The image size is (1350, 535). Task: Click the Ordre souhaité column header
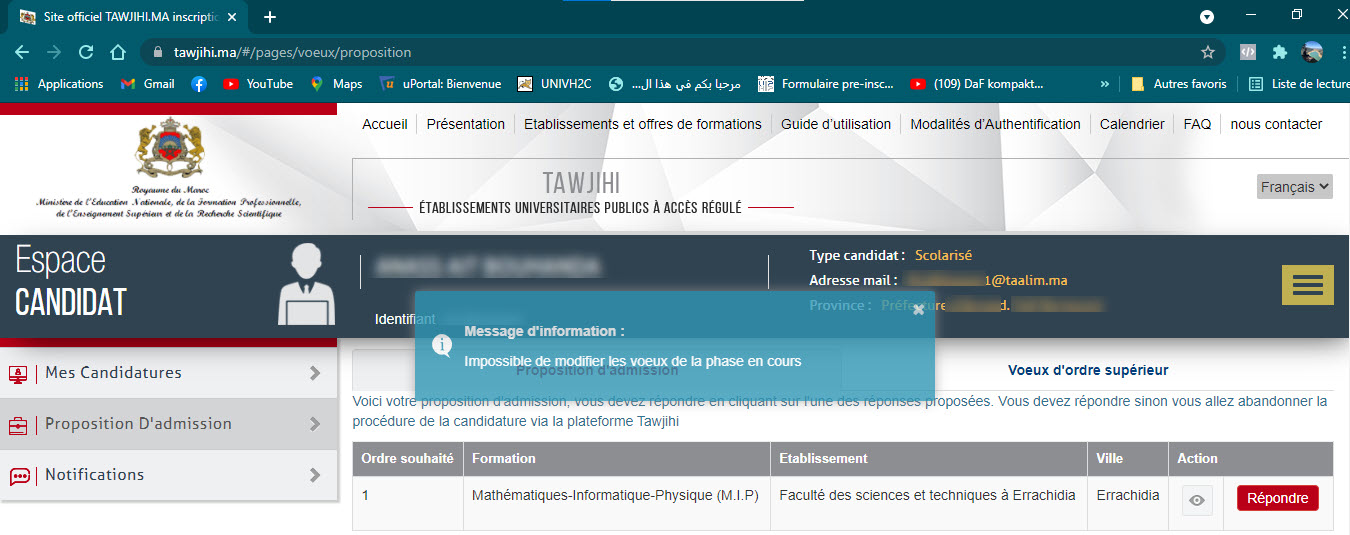pyautogui.click(x=408, y=459)
